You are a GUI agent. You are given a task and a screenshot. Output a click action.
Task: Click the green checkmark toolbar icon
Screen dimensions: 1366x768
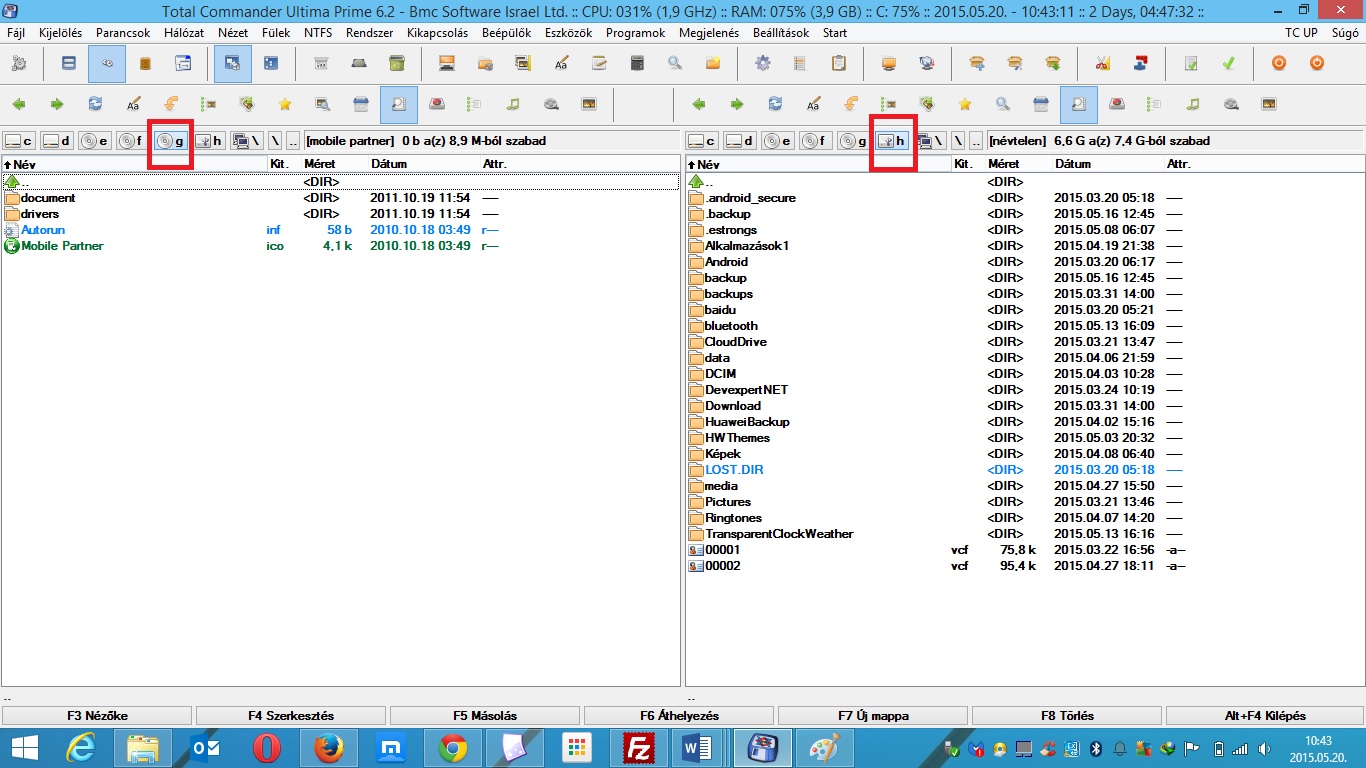[1229, 63]
